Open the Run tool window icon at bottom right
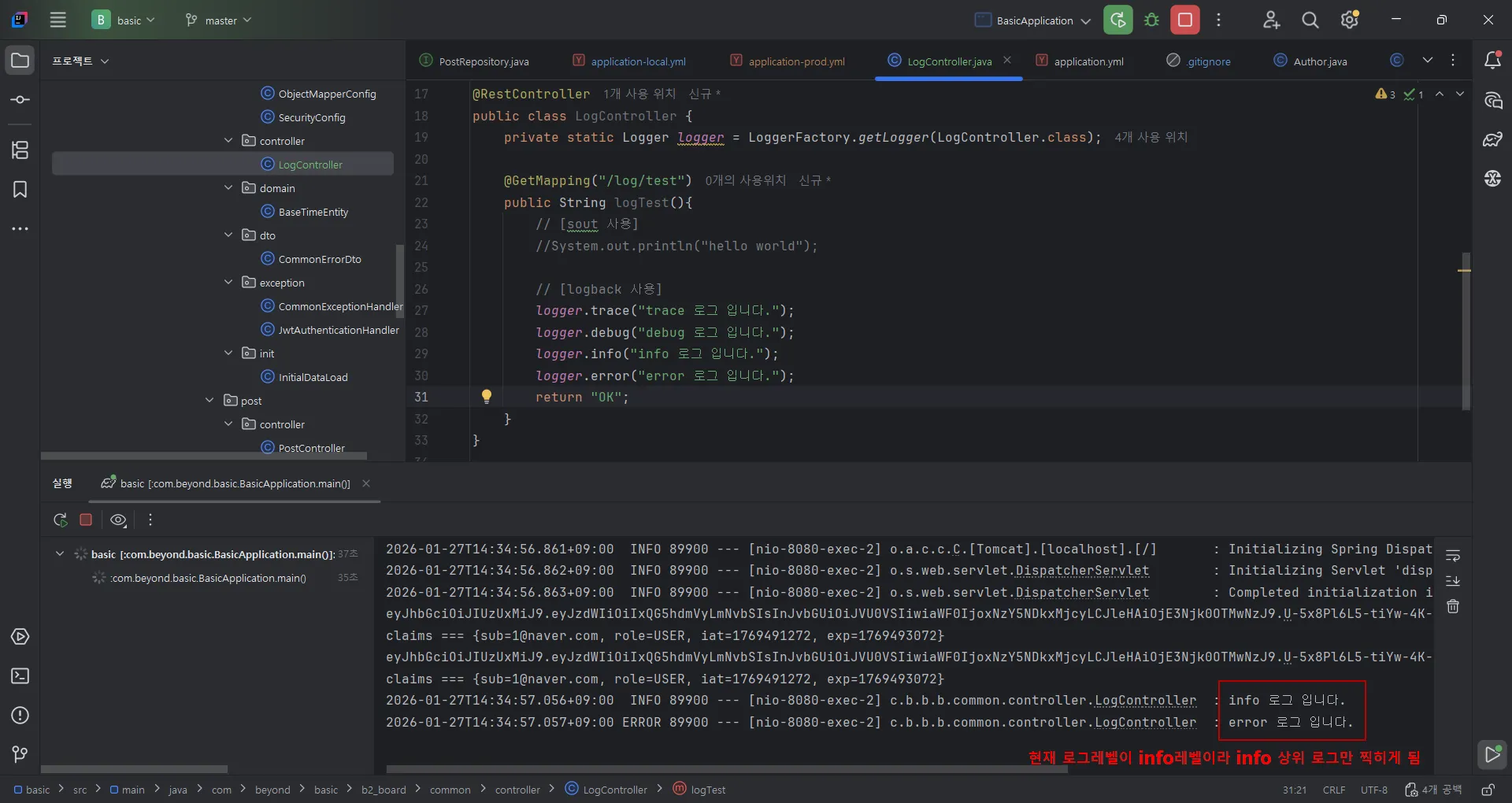 tap(1492, 754)
